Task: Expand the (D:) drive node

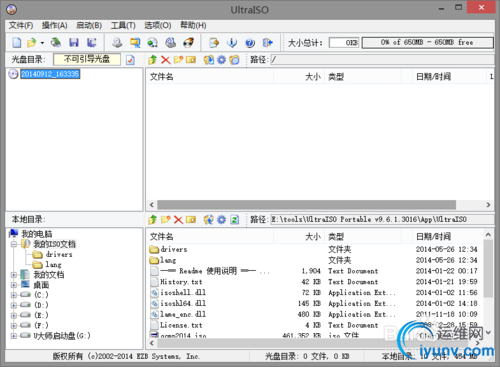Action: tap(14, 305)
